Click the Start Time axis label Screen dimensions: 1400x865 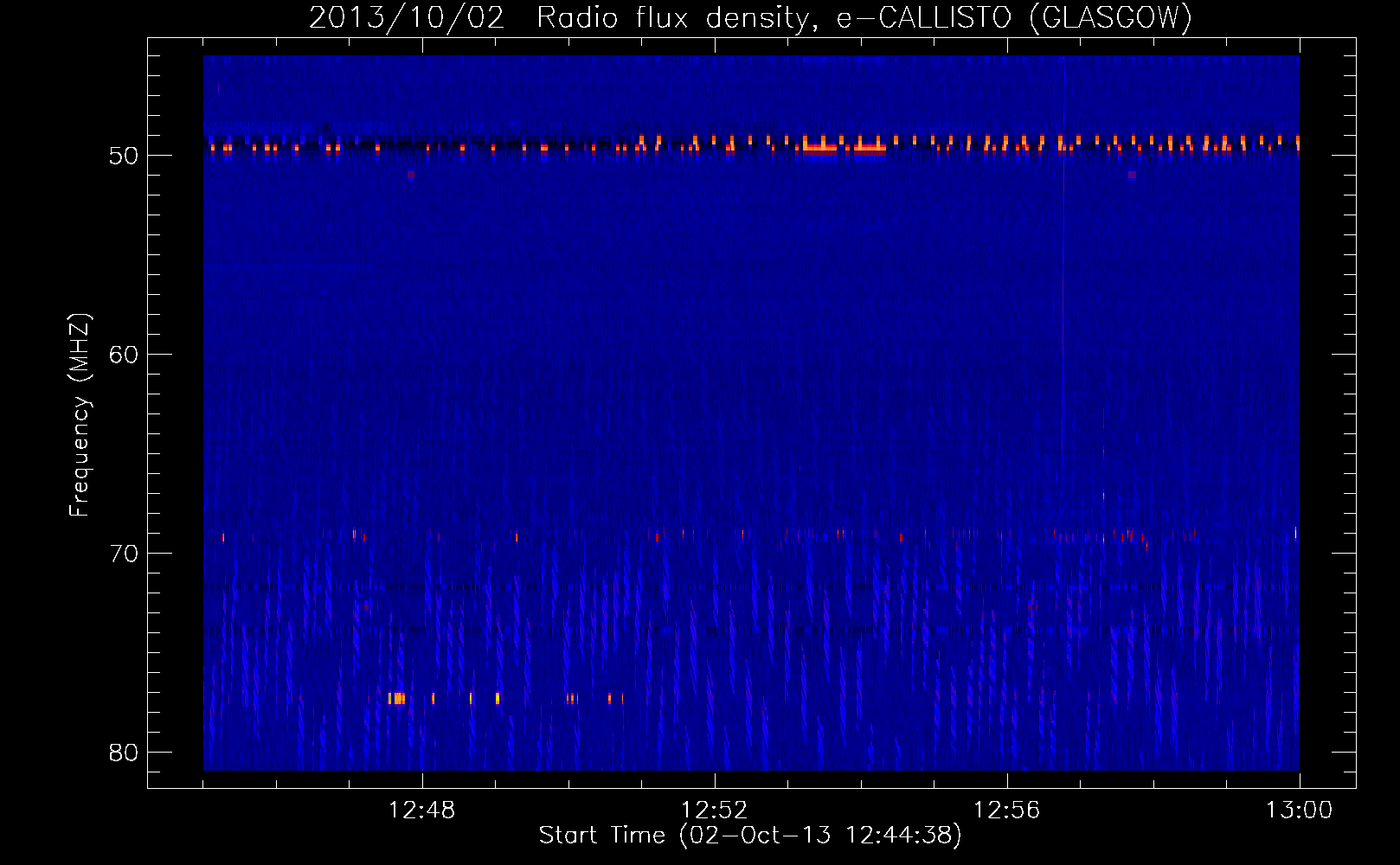coord(750,836)
